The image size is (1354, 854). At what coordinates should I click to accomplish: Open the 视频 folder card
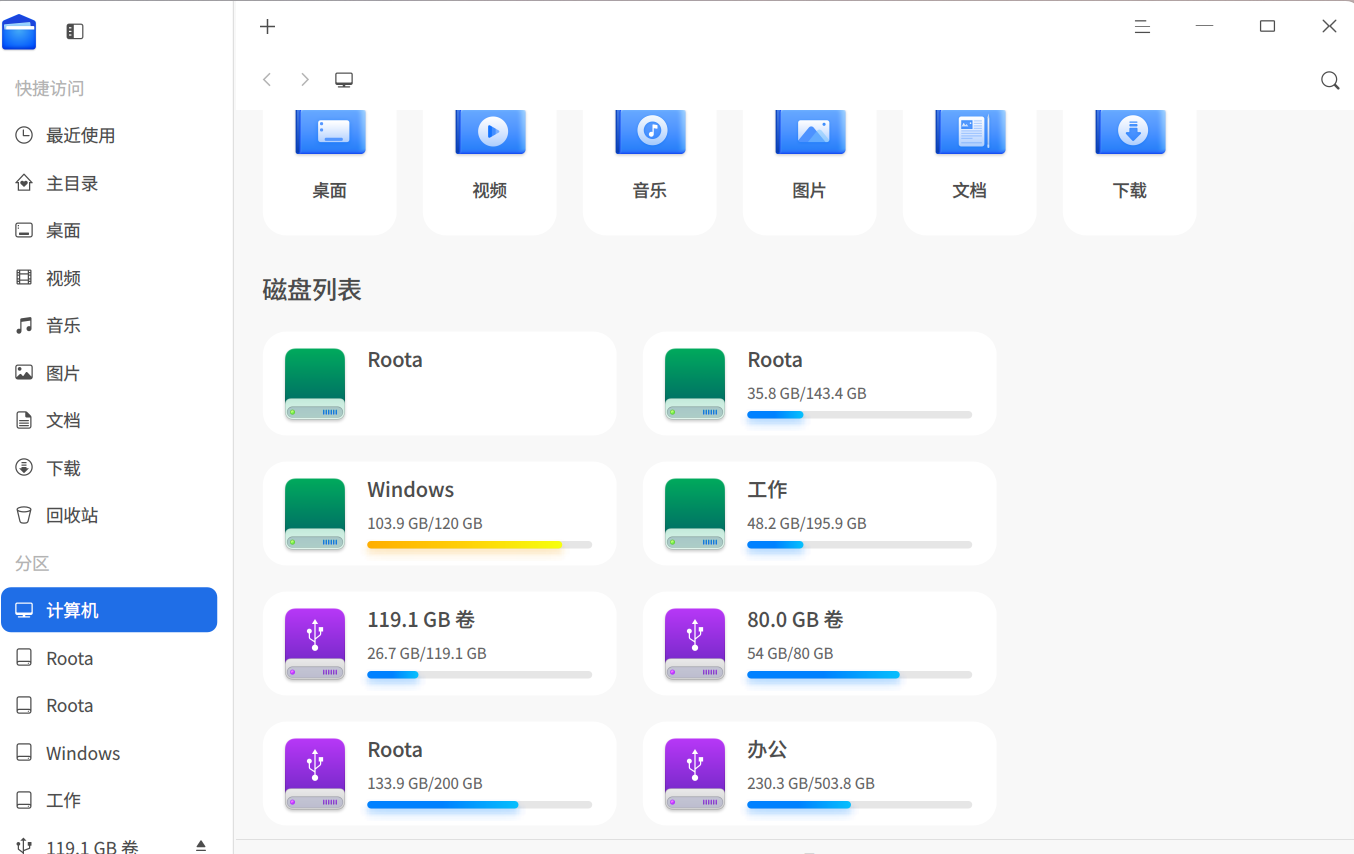490,172
